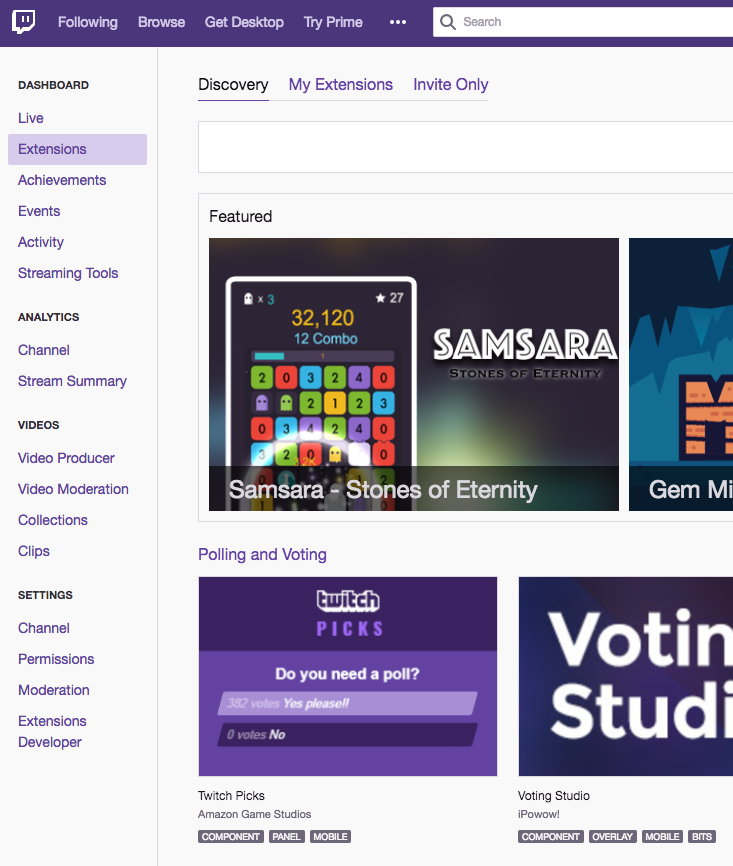The height and width of the screenshot is (866, 733).
Task: Click the Twitch Picks title text
Action: [x=231, y=796]
